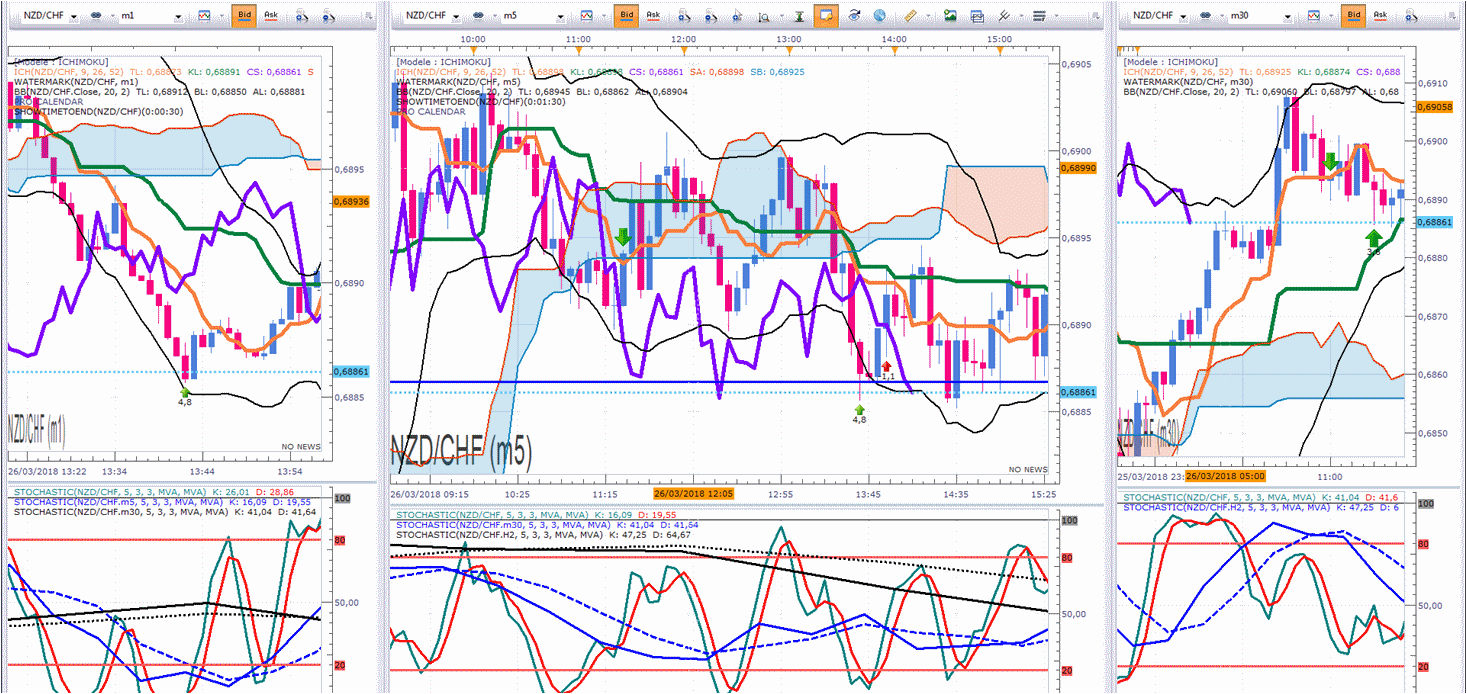
Task: Click the magnifier area zoom icon, m5 toolbar
Action: coord(764,16)
